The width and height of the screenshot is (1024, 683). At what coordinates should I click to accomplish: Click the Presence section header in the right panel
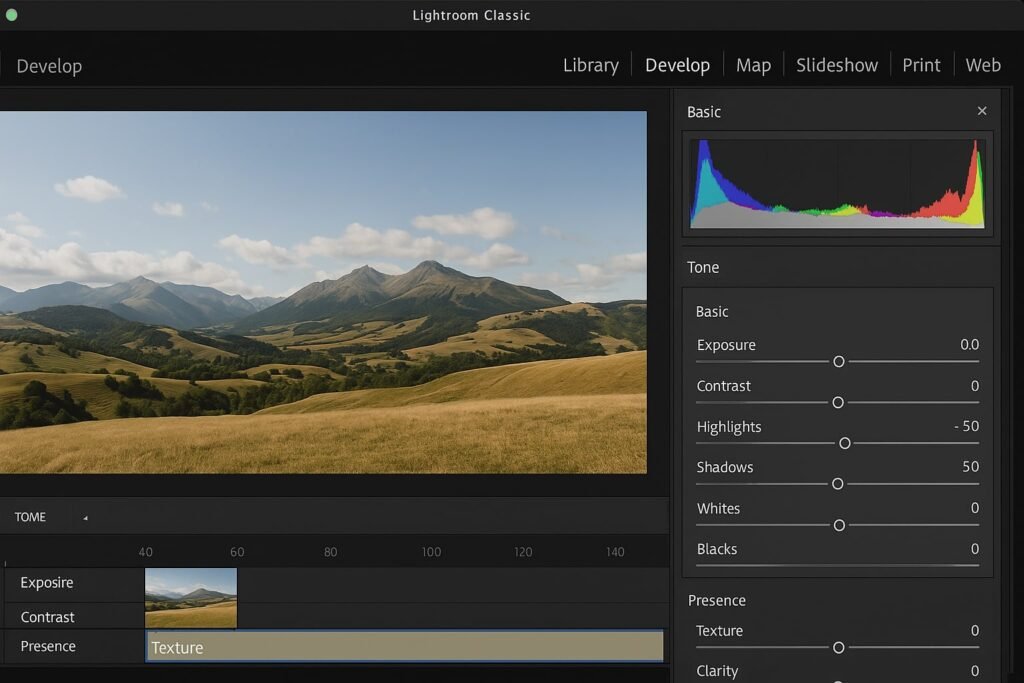point(716,601)
